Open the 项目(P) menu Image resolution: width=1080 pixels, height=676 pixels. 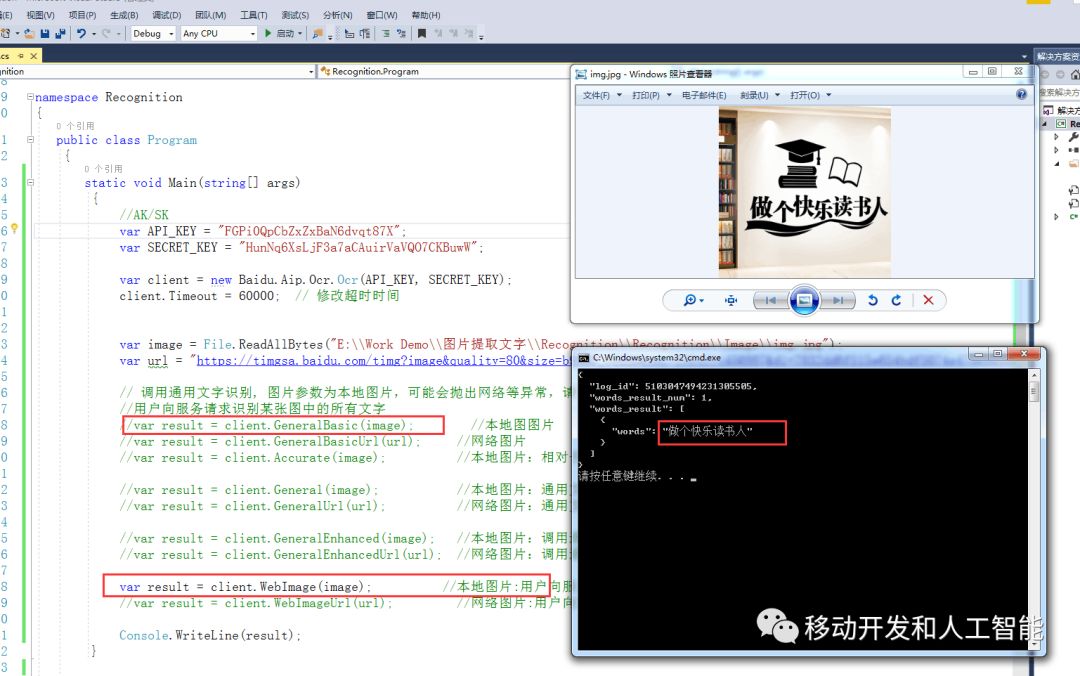83,14
